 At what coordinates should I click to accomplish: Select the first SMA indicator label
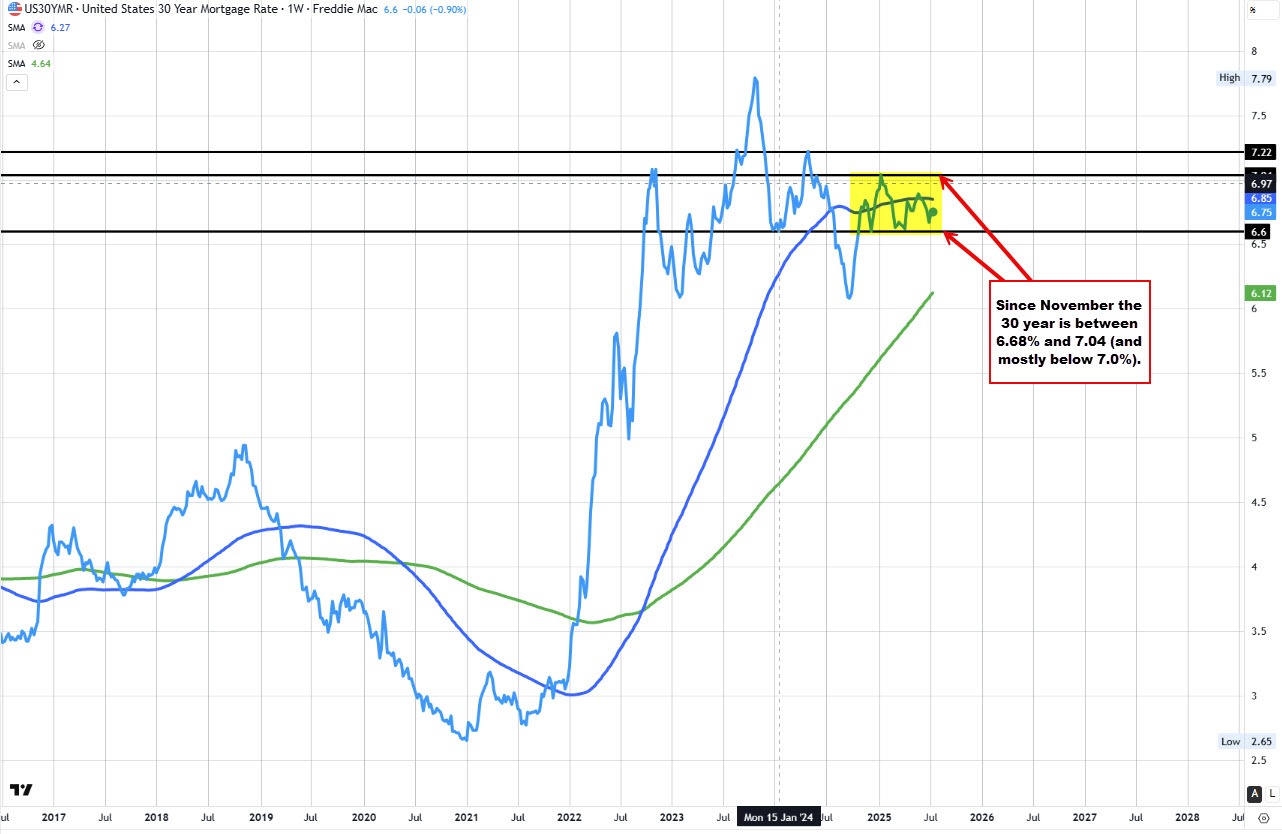[15, 27]
